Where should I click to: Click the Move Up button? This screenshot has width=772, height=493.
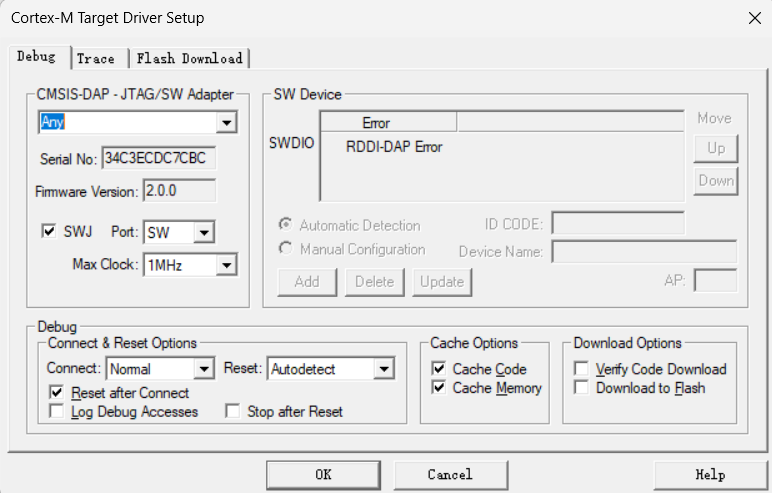tap(716, 148)
